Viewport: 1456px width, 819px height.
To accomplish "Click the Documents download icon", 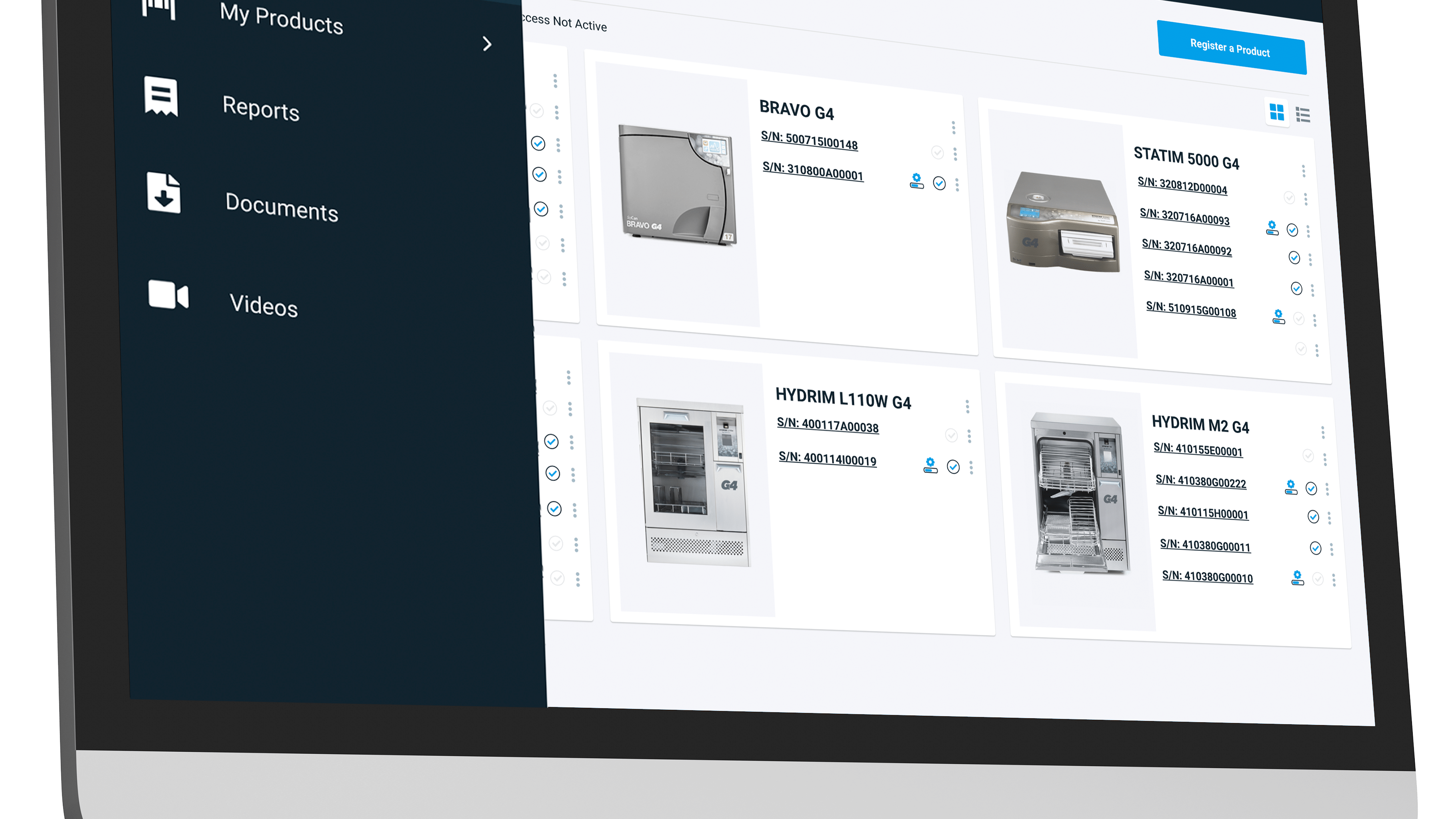I will point(164,193).
